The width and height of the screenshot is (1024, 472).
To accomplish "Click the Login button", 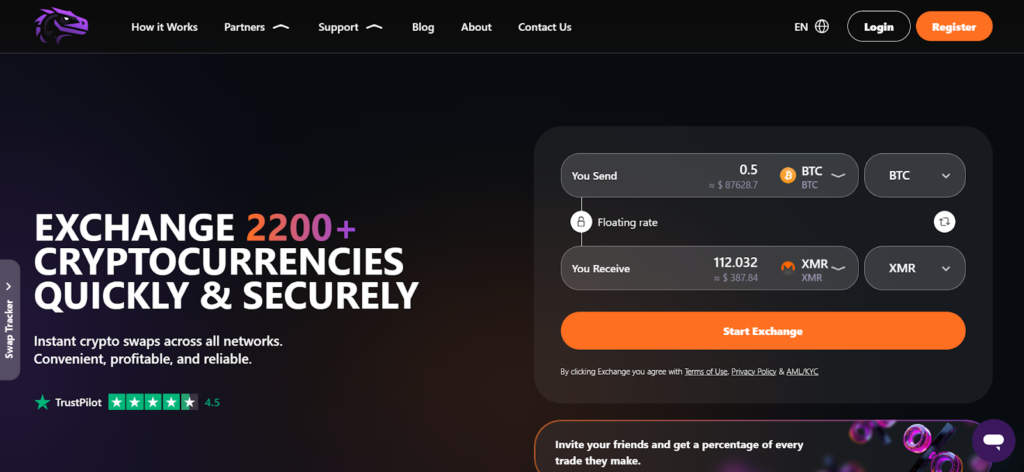I will pyautogui.click(x=878, y=27).
